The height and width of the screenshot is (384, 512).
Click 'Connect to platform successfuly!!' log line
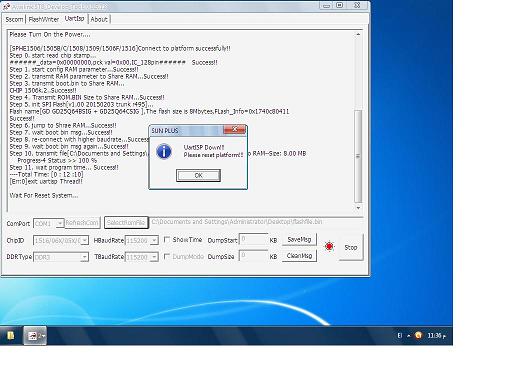(x=120, y=48)
